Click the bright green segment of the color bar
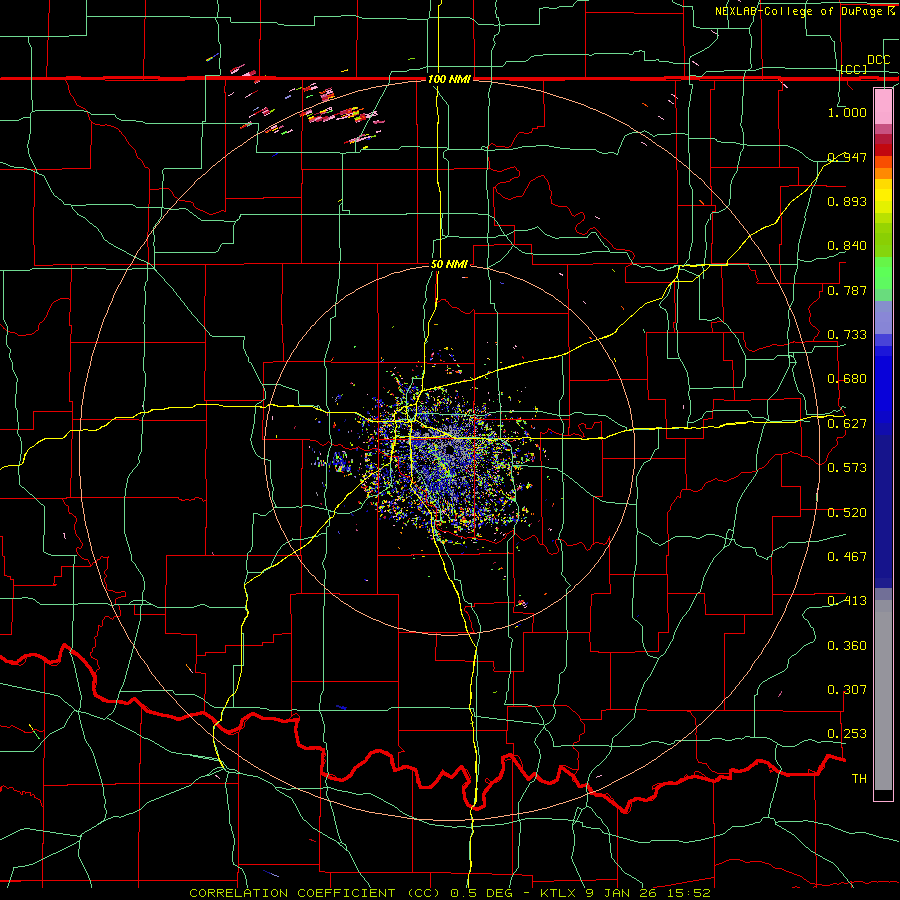900x900 pixels. (883, 273)
